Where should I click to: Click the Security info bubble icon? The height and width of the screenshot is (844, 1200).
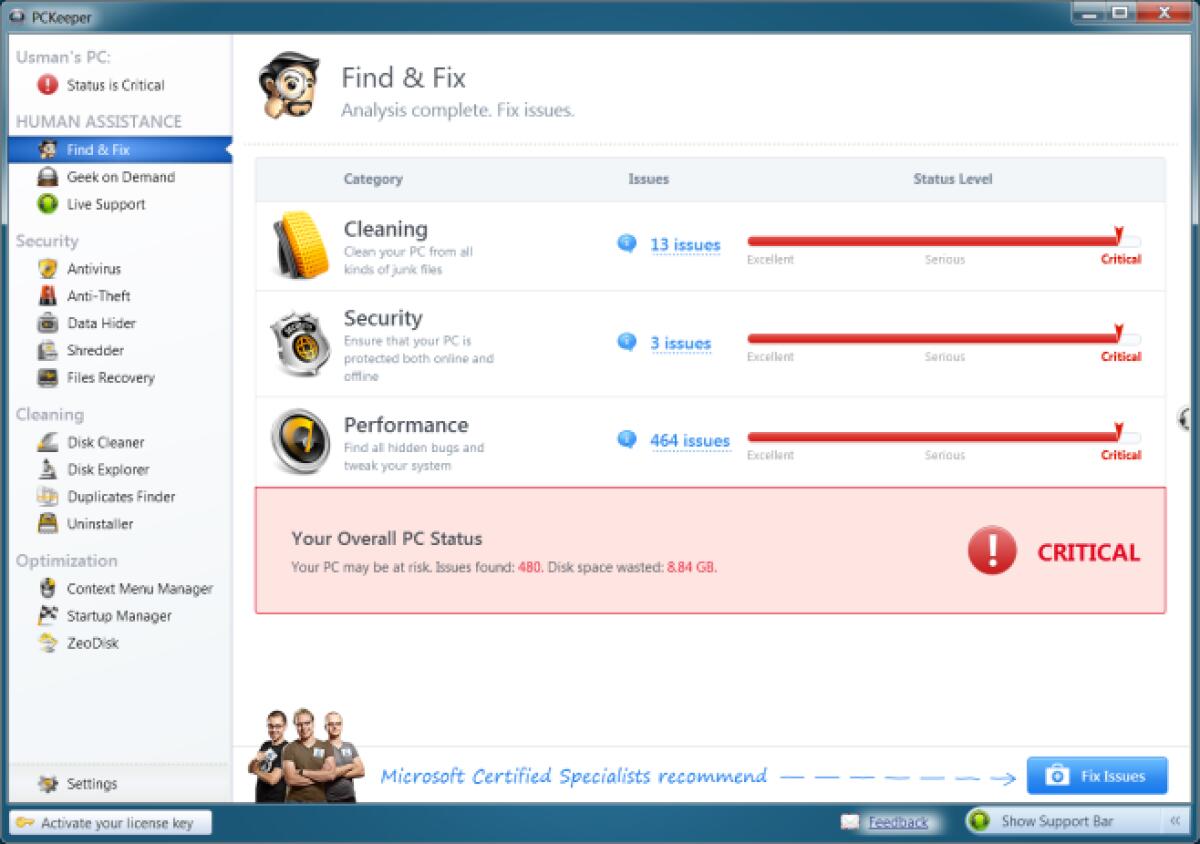point(625,340)
